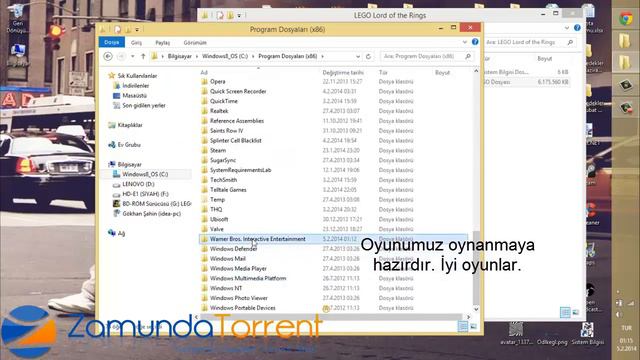The width and height of the screenshot is (640, 360).
Task: Sort by Değiştirme tarihi column header
Action: coord(343,73)
